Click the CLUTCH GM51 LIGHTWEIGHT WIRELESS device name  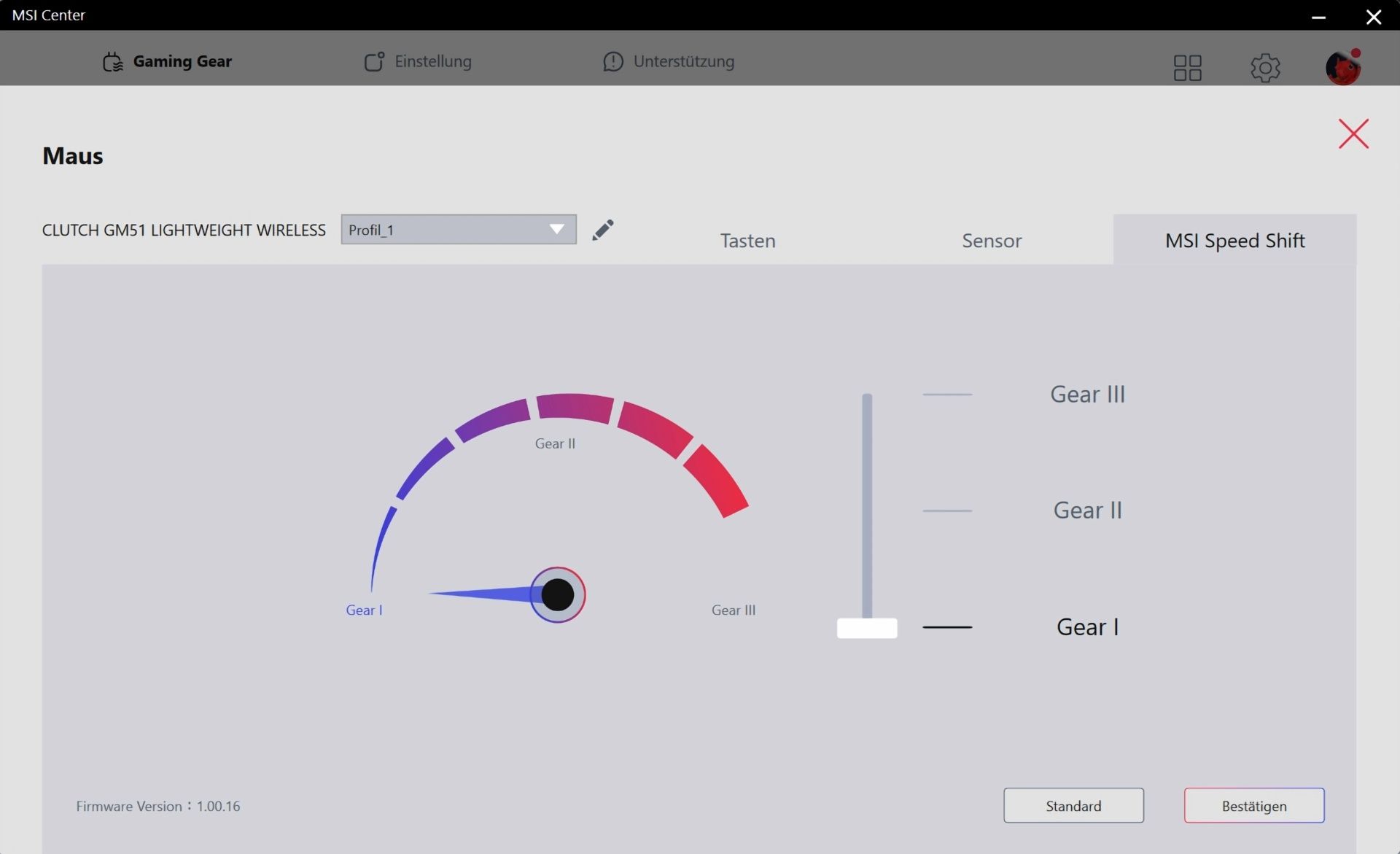[x=184, y=230]
